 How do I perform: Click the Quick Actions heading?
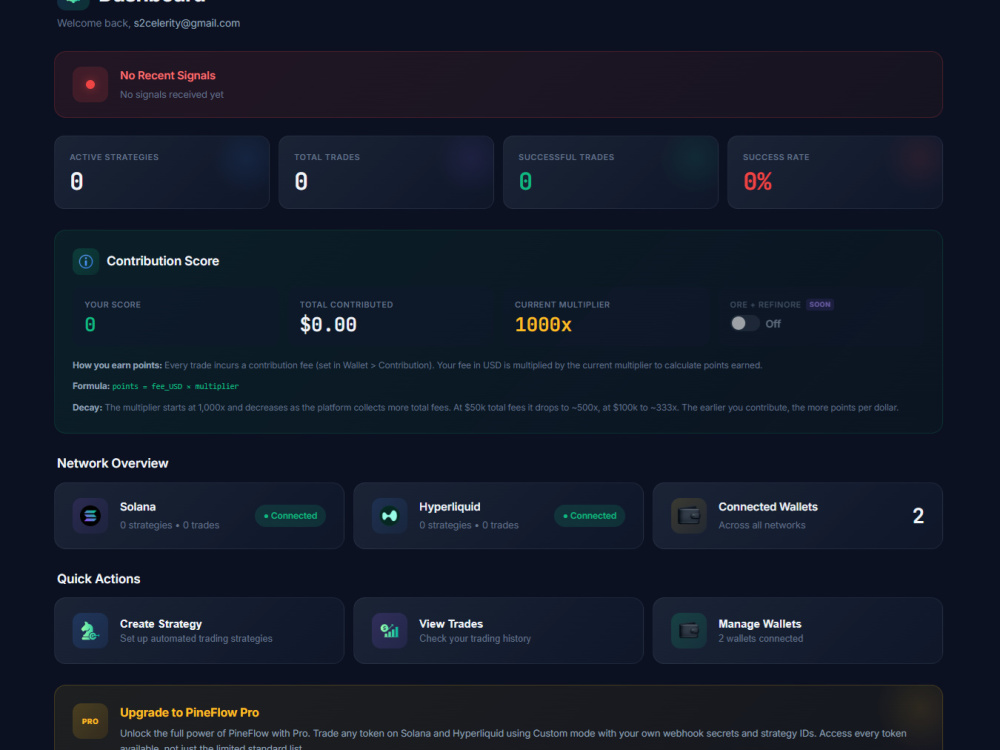(98, 578)
